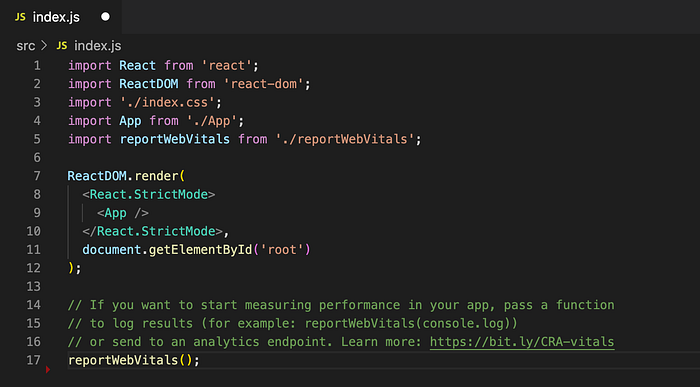This screenshot has height=387, width=700.
Task: Click line number 7 in the gutter
Action: coord(37,176)
